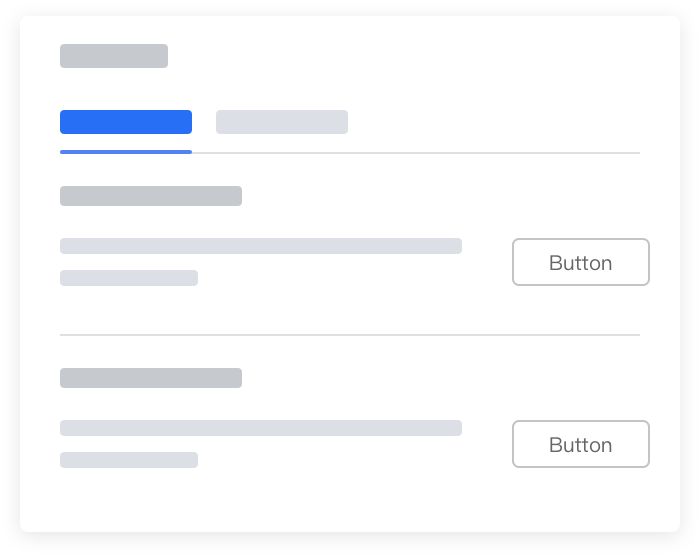Click the short description line in the second section

tap(129, 460)
